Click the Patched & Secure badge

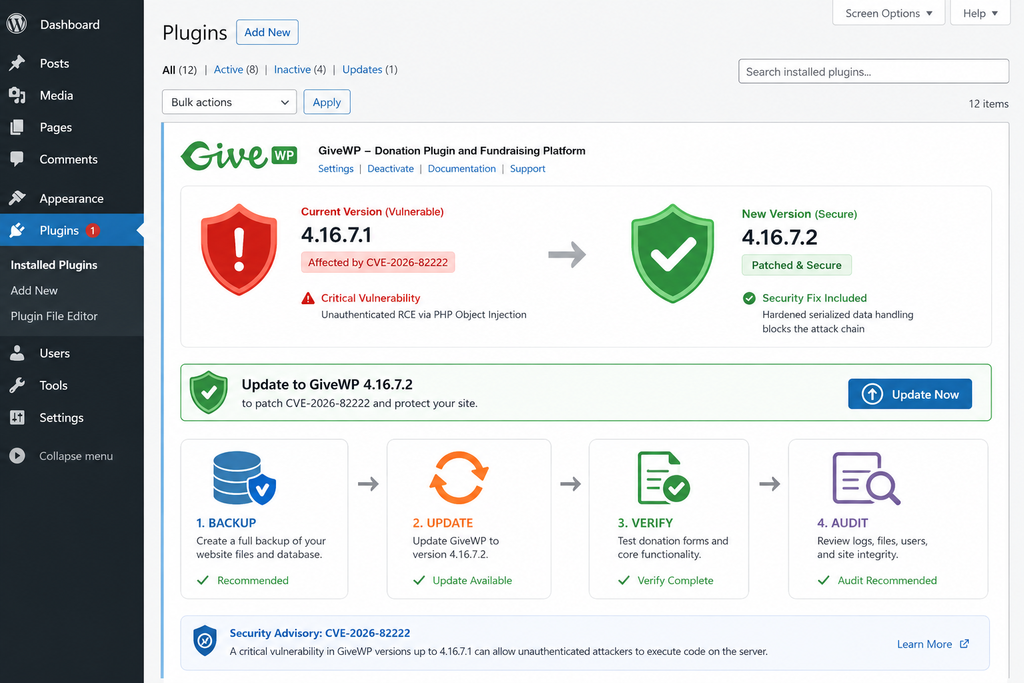(x=796, y=265)
